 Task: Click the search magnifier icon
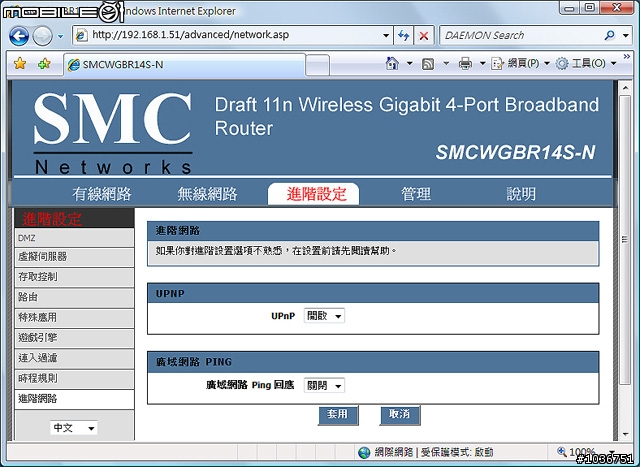click(x=610, y=36)
